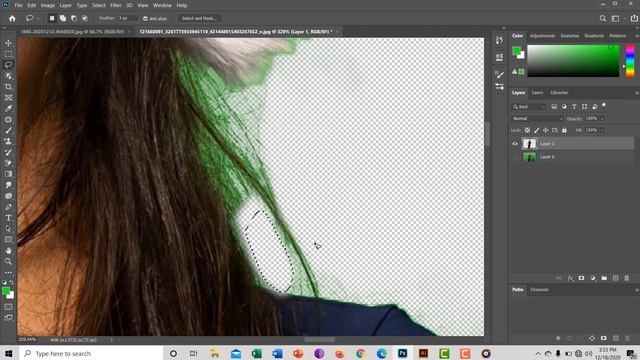Open the File menu
Viewport: 640px width, 360px height.
19,5
